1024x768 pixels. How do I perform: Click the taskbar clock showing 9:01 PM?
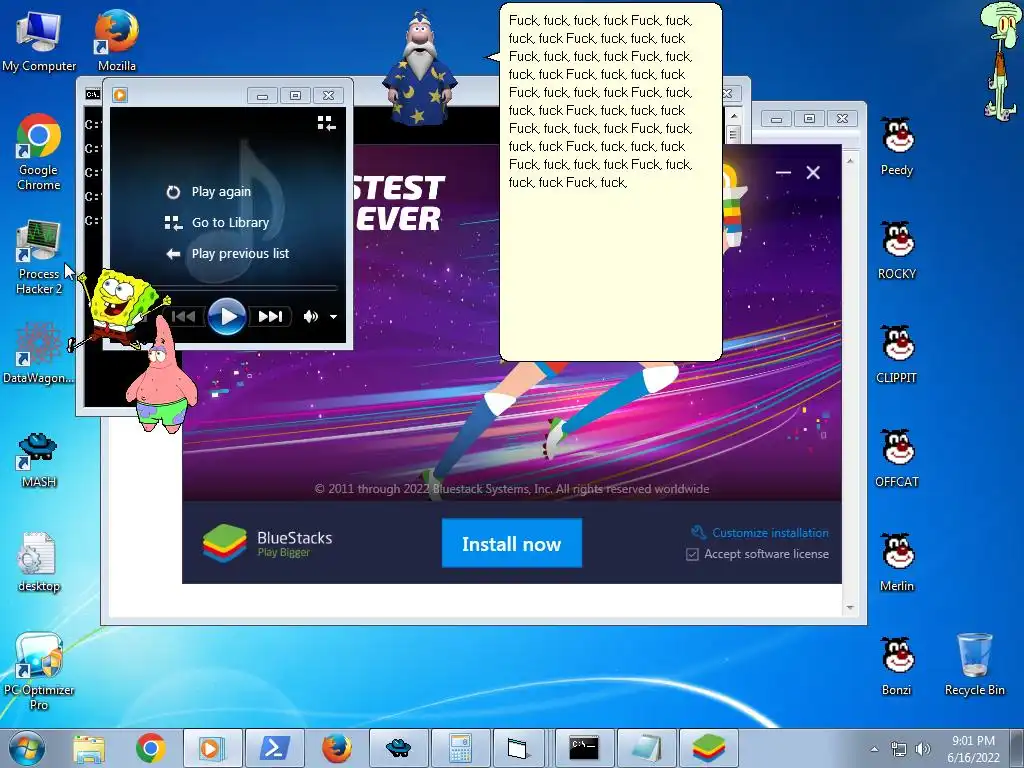tap(973, 749)
